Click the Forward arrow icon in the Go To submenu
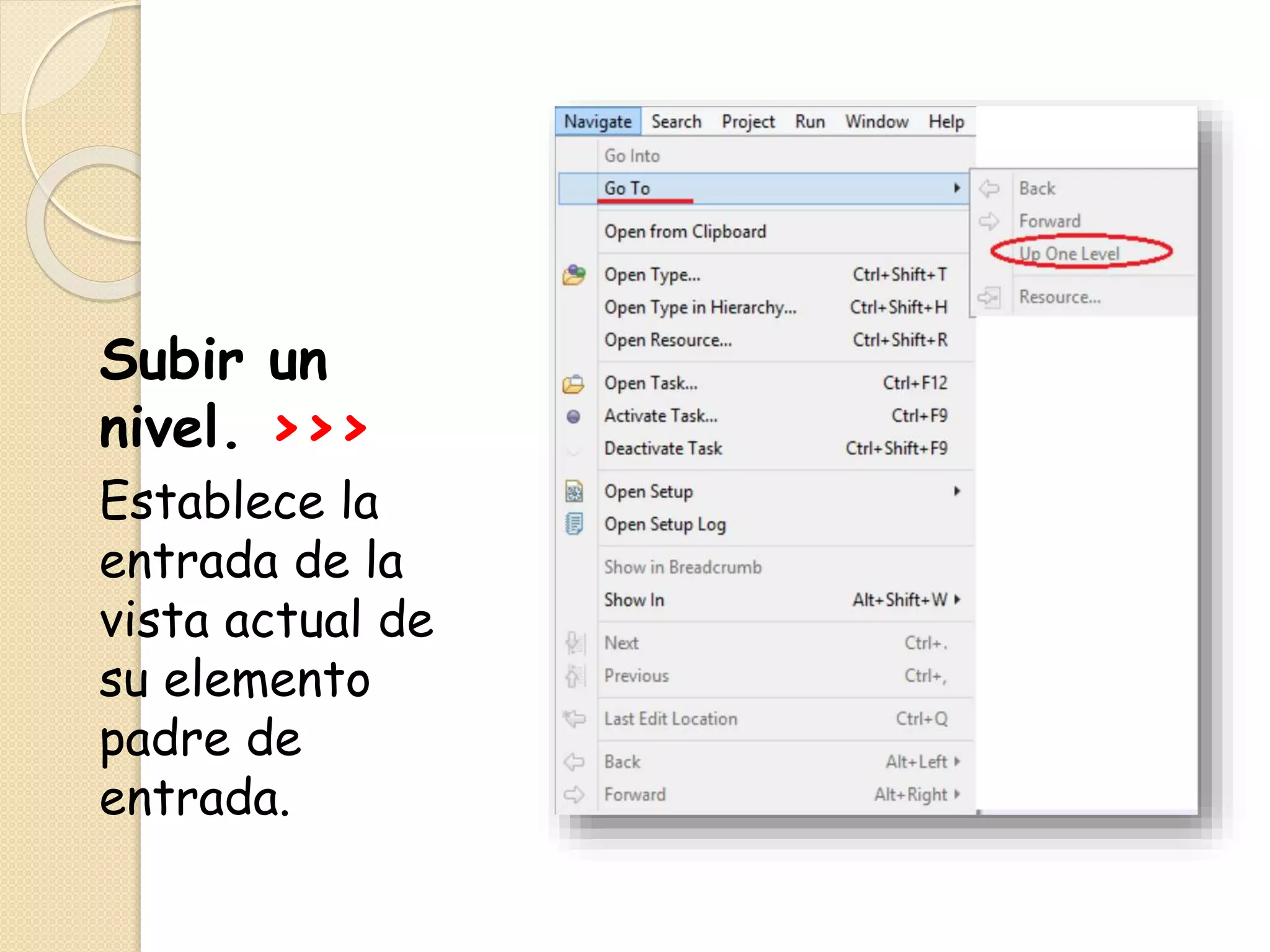This screenshot has width=1270, height=952. (989, 221)
